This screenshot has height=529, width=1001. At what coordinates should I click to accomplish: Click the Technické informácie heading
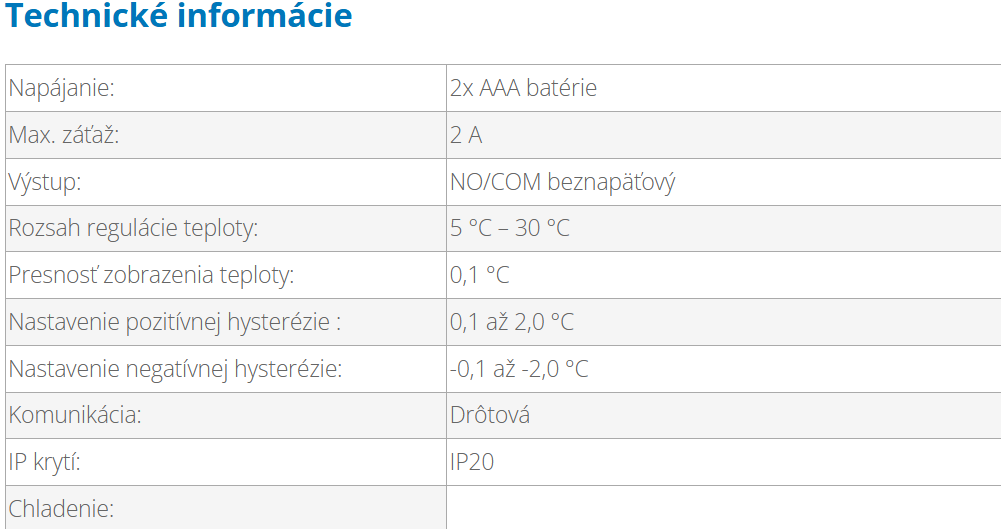point(180,16)
